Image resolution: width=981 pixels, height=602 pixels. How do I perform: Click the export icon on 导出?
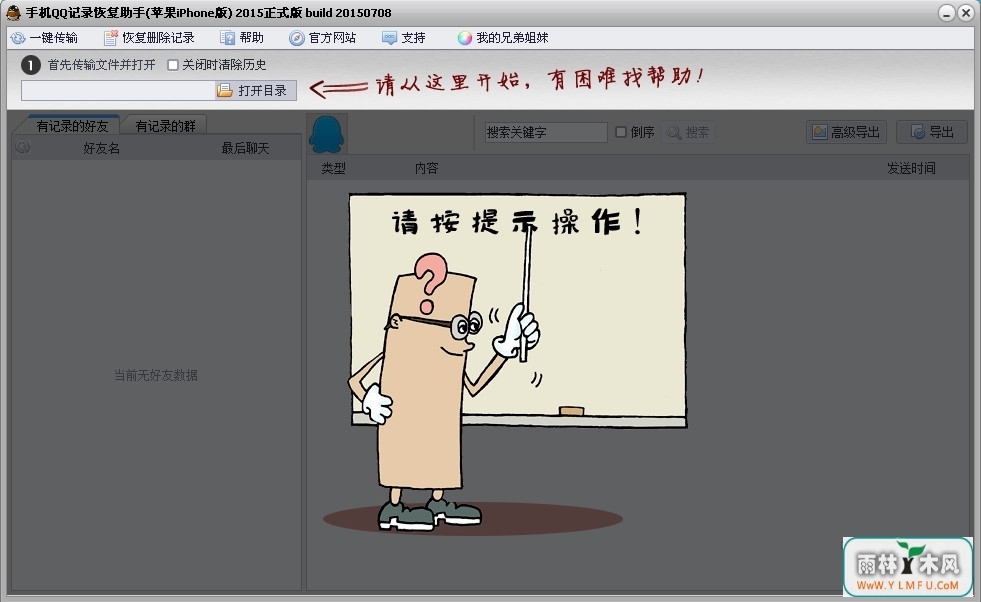click(x=917, y=132)
